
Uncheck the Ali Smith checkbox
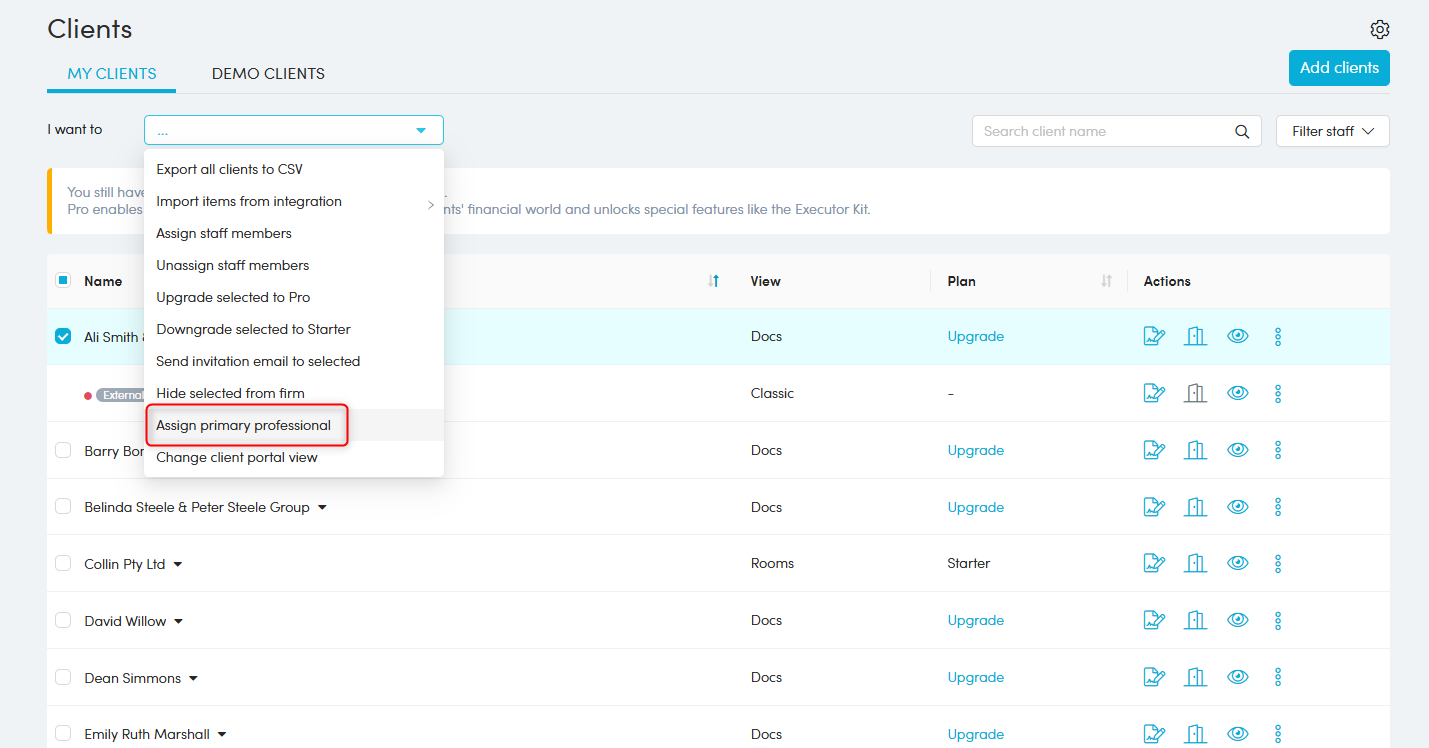click(x=63, y=337)
